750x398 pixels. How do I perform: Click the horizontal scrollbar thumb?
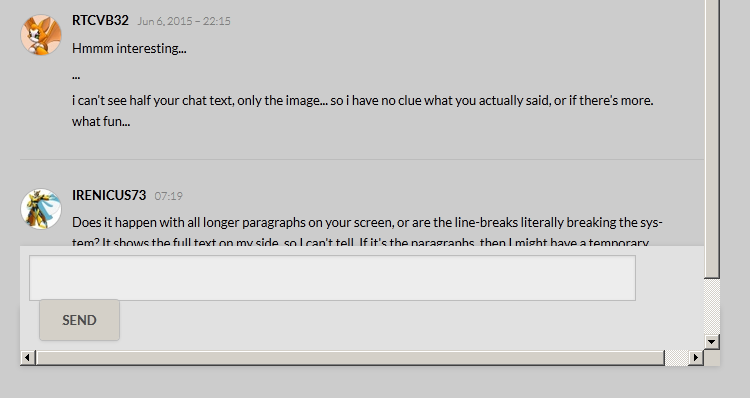click(350, 357)
